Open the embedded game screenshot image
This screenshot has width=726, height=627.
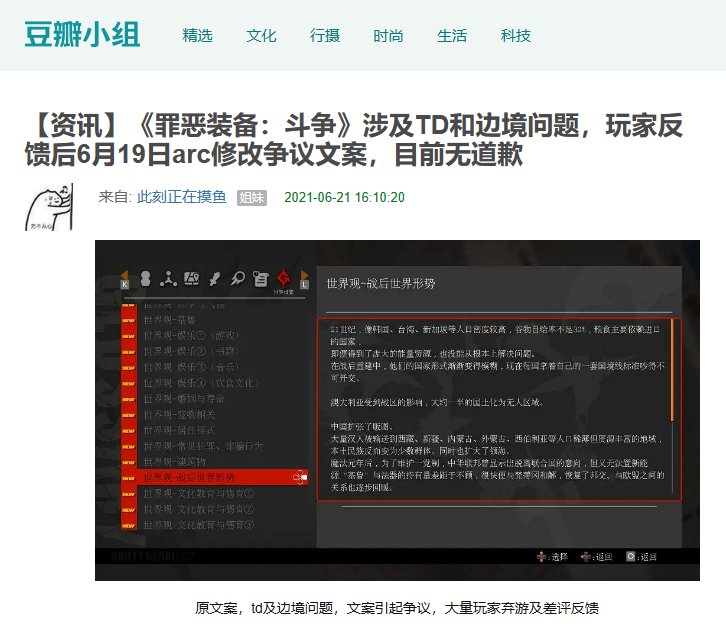click(x=397, y=410)
